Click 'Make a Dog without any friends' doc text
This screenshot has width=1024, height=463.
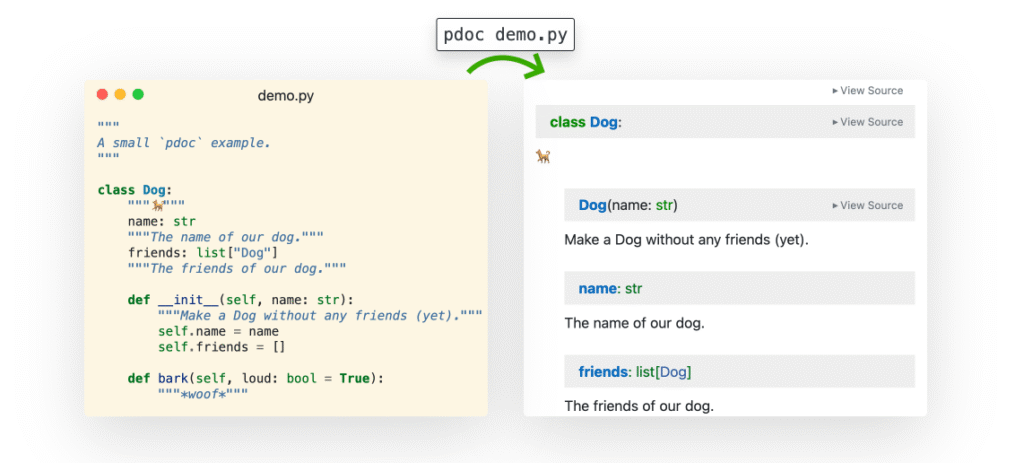(685, 240)
